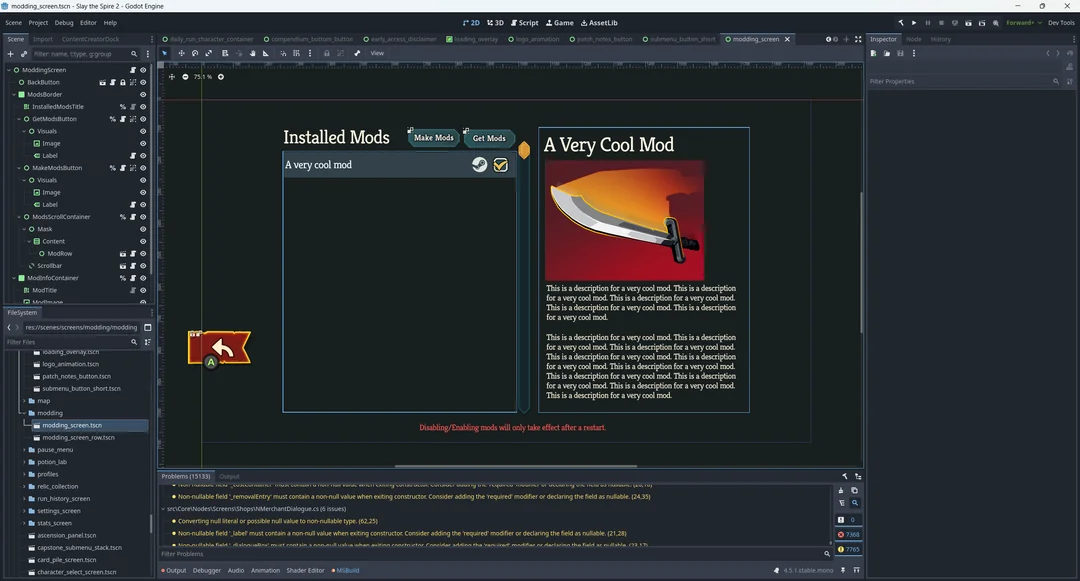Click the Add Child Node plus icon
The width and height of the screenshot is (1080, 581).
pos(10,54)
